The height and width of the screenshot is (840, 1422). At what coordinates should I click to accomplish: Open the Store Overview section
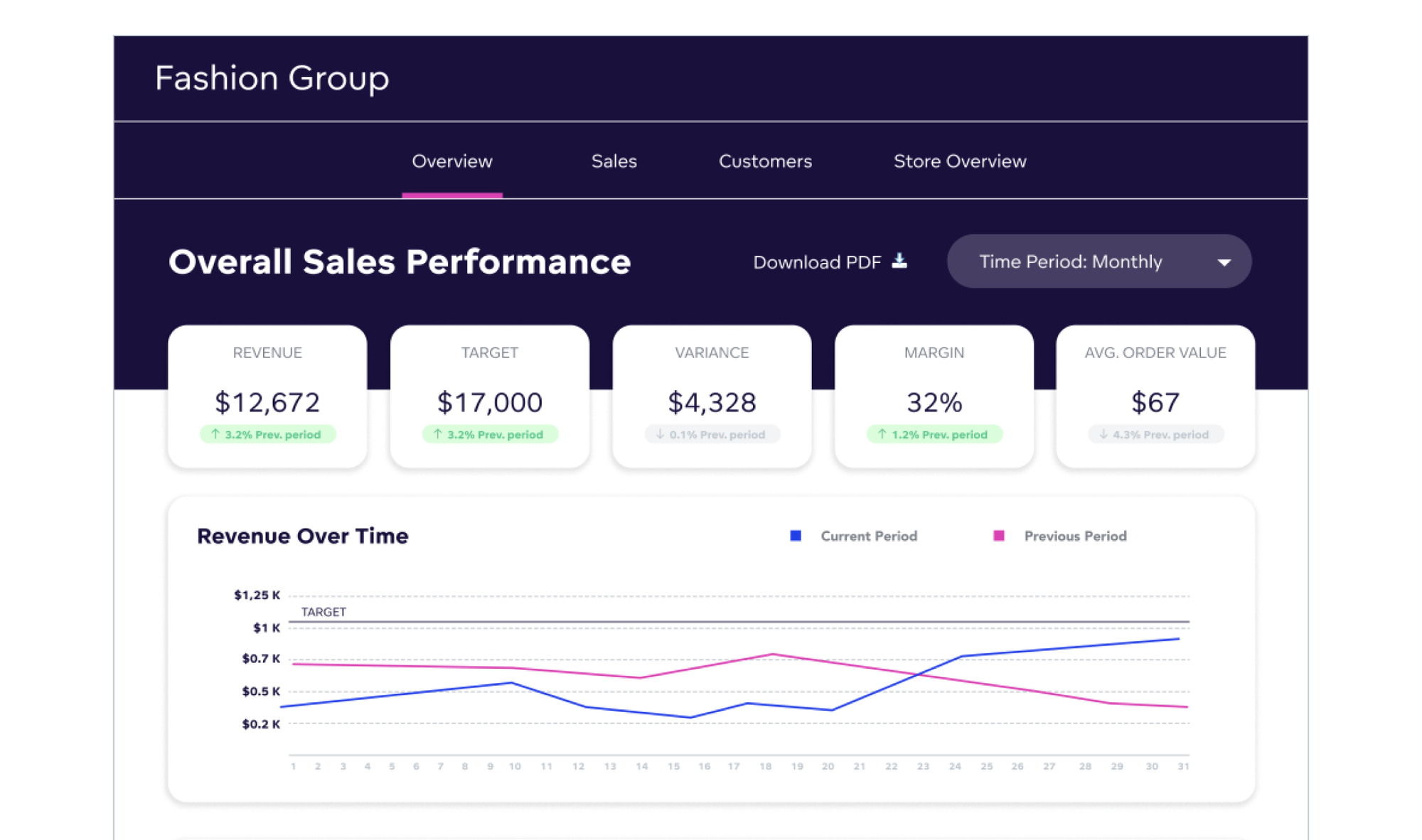click(x=959, y=161)
